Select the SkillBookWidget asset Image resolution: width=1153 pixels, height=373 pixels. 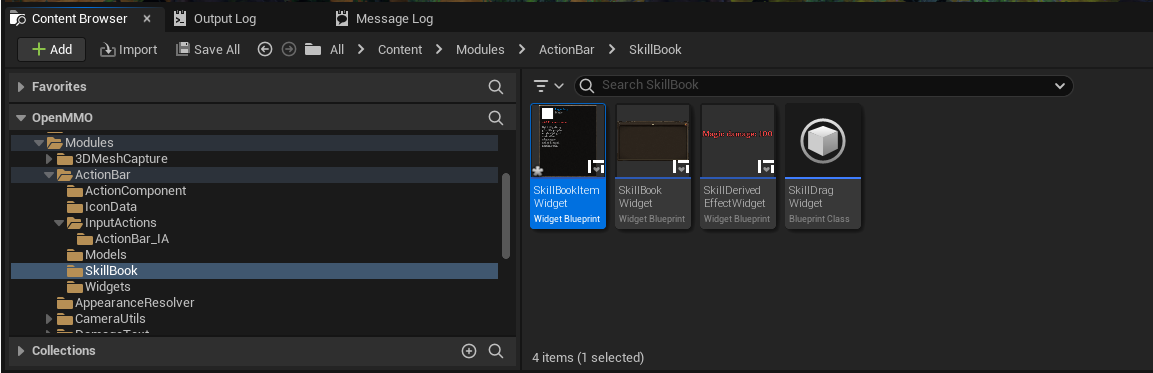coord(653,166)
